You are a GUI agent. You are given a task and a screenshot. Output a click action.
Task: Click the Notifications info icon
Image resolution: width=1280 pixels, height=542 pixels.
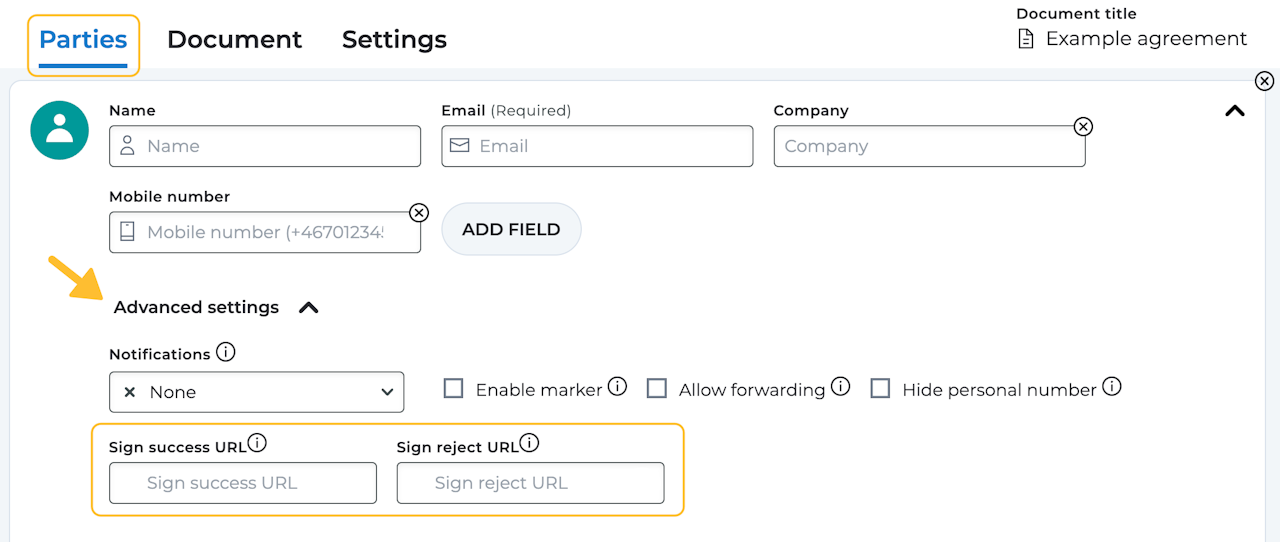[x=226, y=352]
